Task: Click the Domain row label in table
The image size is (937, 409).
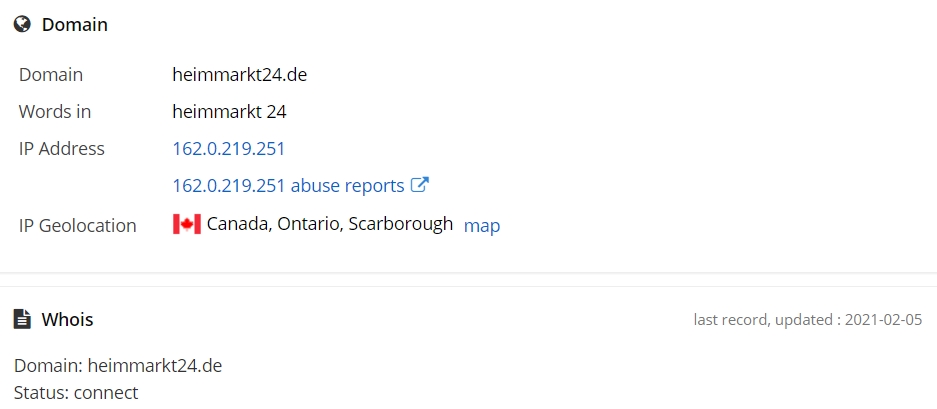Action: point(51,75)
